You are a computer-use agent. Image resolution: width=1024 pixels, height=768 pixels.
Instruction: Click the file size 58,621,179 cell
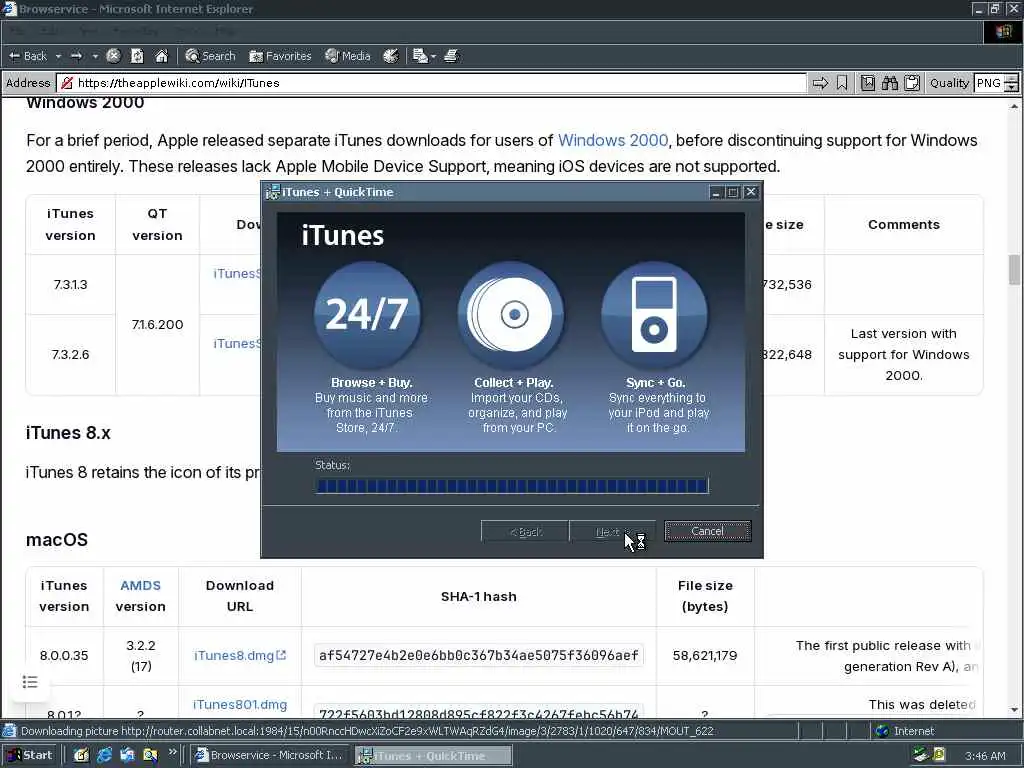(x=705, y=655)
